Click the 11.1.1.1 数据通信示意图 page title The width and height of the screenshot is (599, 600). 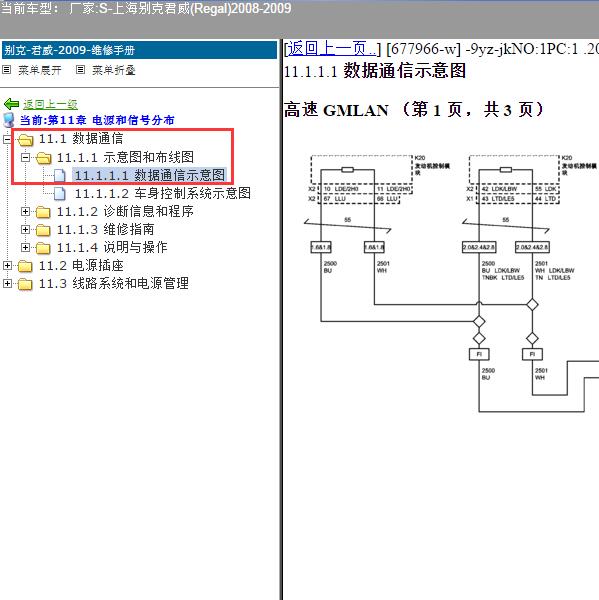tap(375, 71)
